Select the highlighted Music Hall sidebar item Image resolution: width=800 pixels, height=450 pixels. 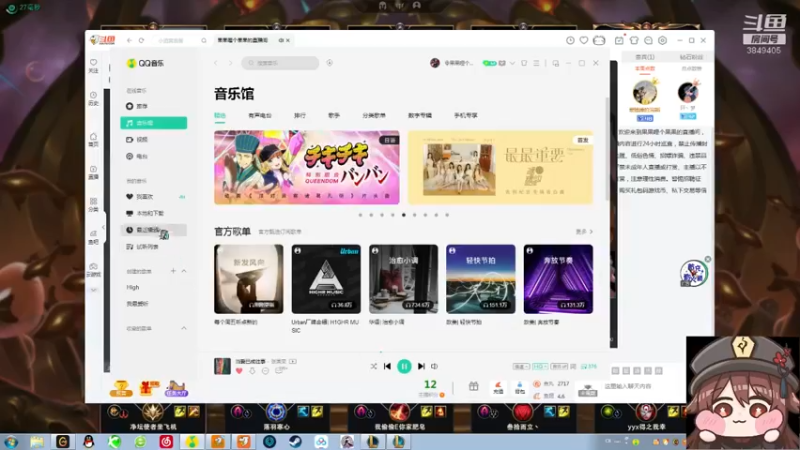pos(154,123)
